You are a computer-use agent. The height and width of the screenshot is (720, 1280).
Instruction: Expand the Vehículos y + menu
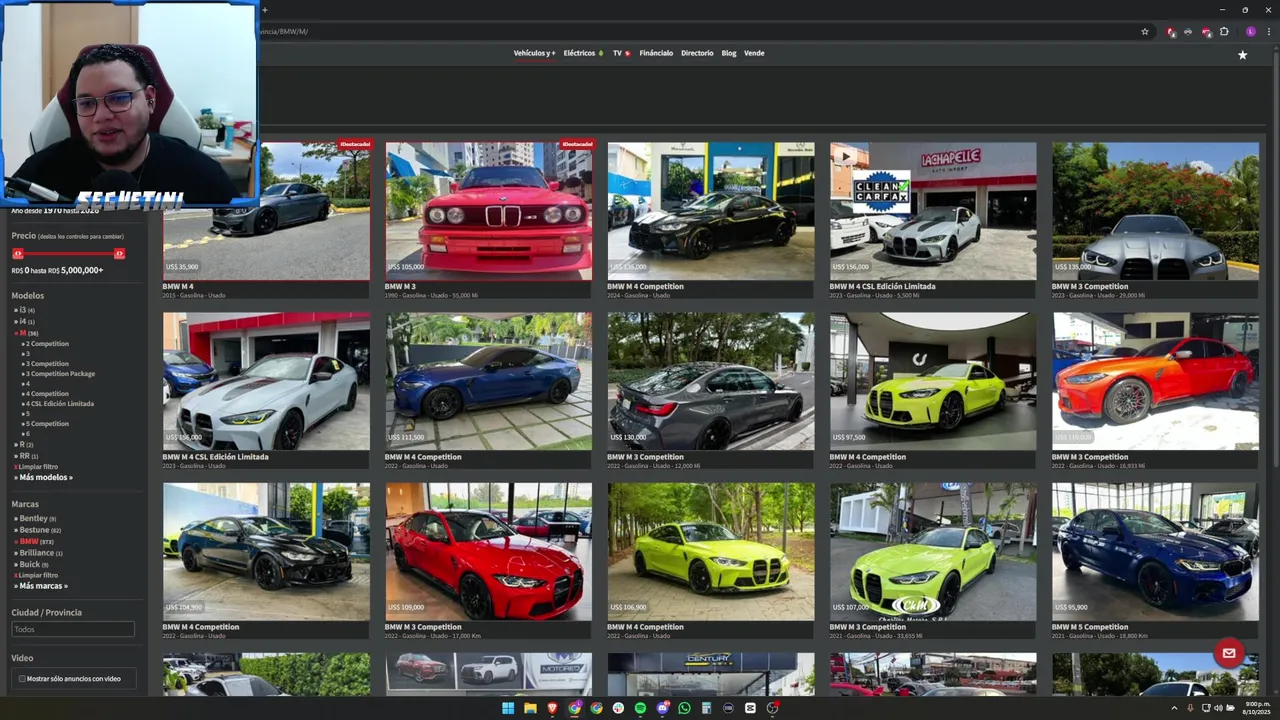(x=534, y=53)
